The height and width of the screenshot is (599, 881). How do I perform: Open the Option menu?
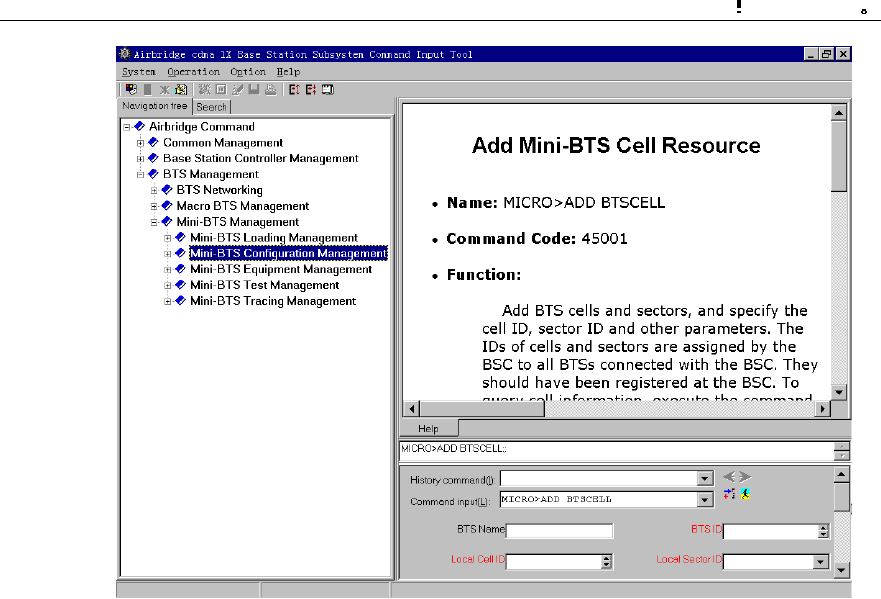[248, 72]
